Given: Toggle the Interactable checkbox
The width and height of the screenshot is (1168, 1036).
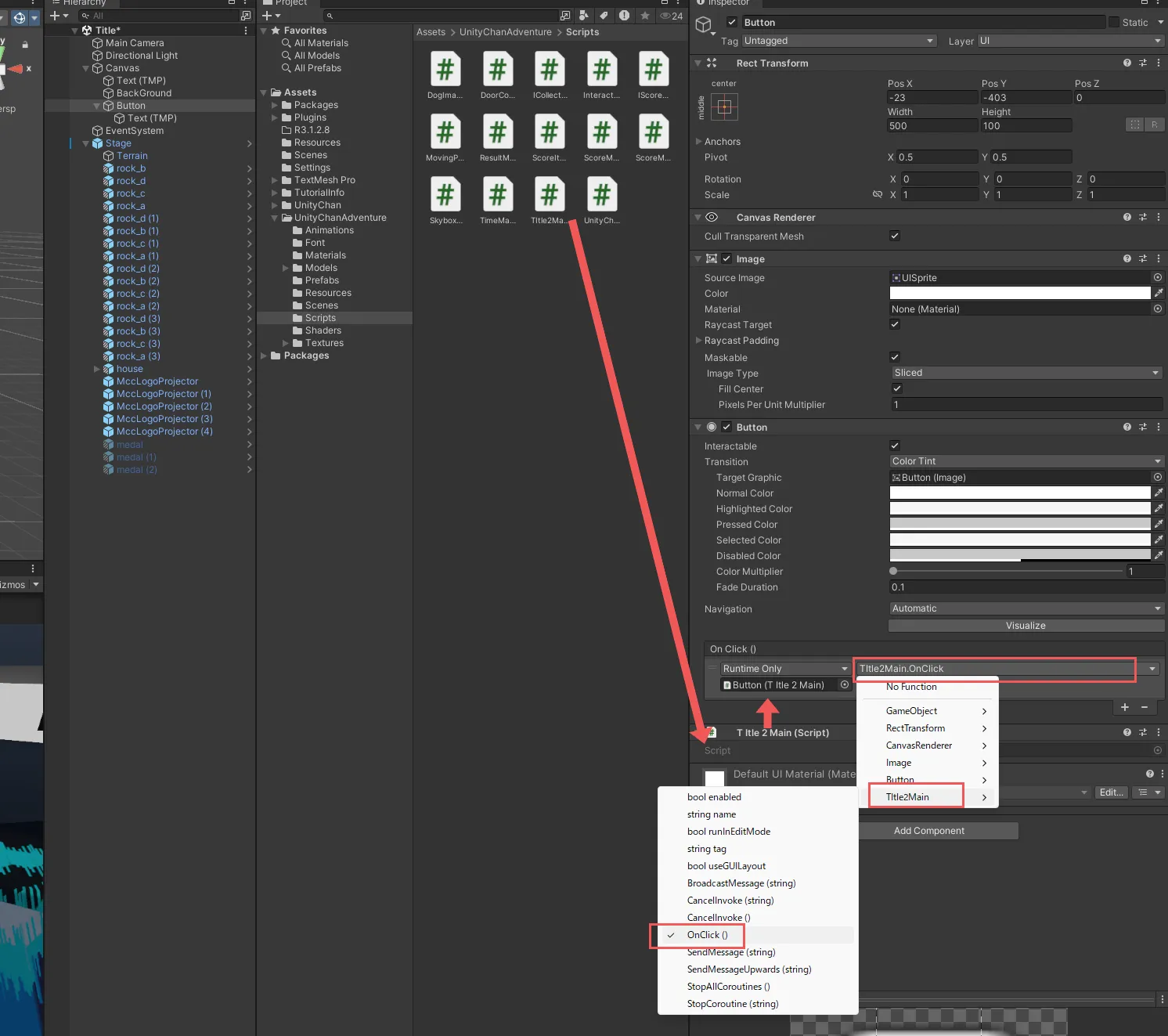Looking at the screenshot, I should coord(895,446).
